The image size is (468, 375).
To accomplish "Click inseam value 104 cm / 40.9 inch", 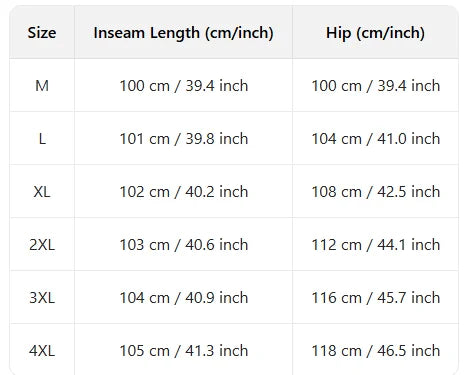I will pyautogui.click(x=184, y=298).
